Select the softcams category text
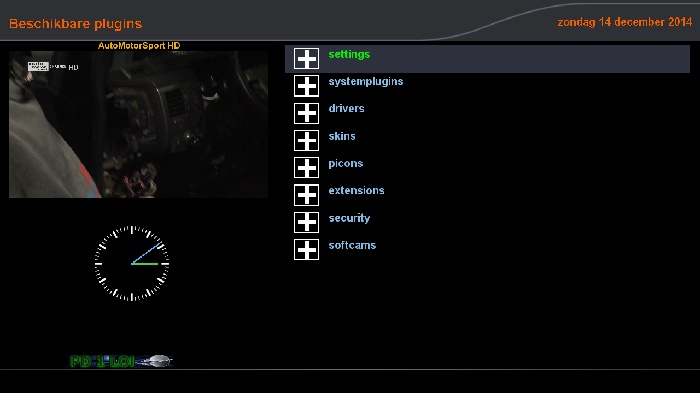Image resolution: width=700 pixels, height=393 pixels. [x=352, y=245]
